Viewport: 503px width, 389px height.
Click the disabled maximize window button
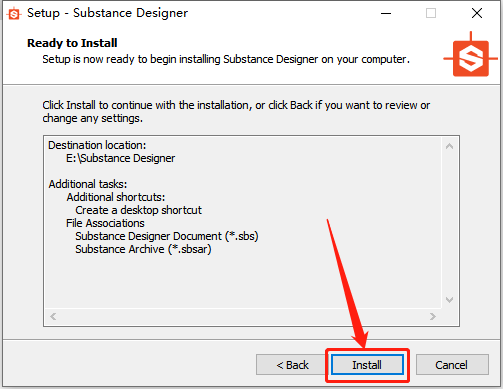[431, 13]
